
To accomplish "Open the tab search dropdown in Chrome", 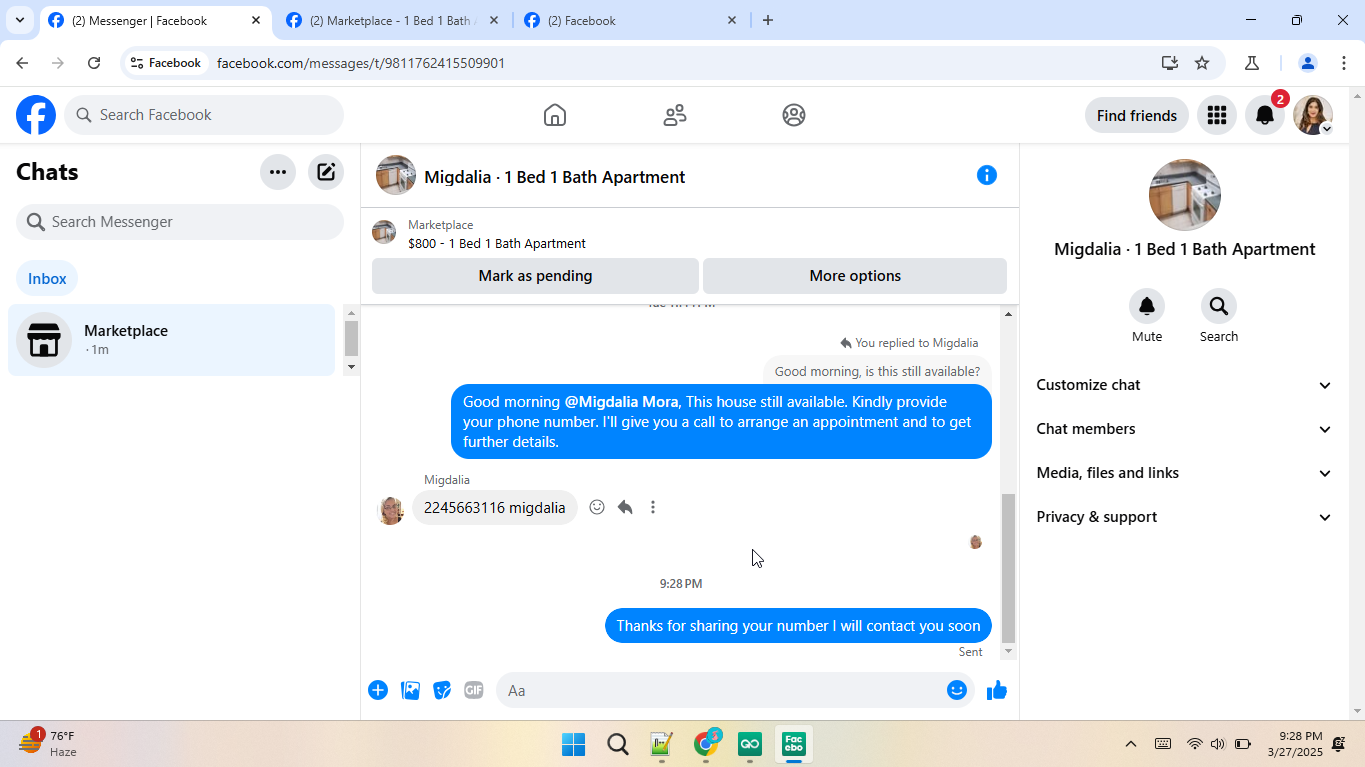I will pyautogui.click(x=19, y=20).
